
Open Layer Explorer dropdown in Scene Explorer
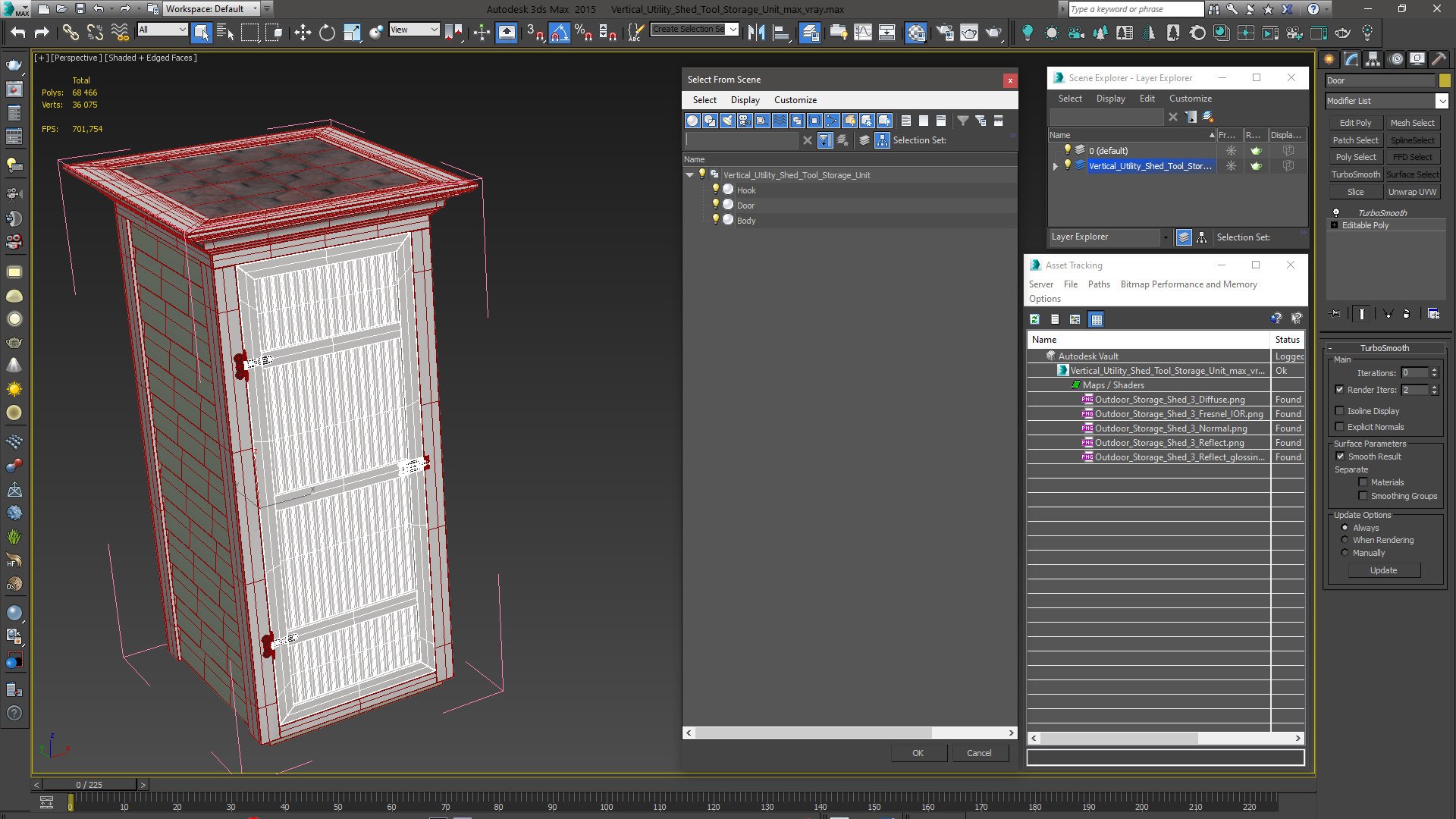coord(1110,237)
